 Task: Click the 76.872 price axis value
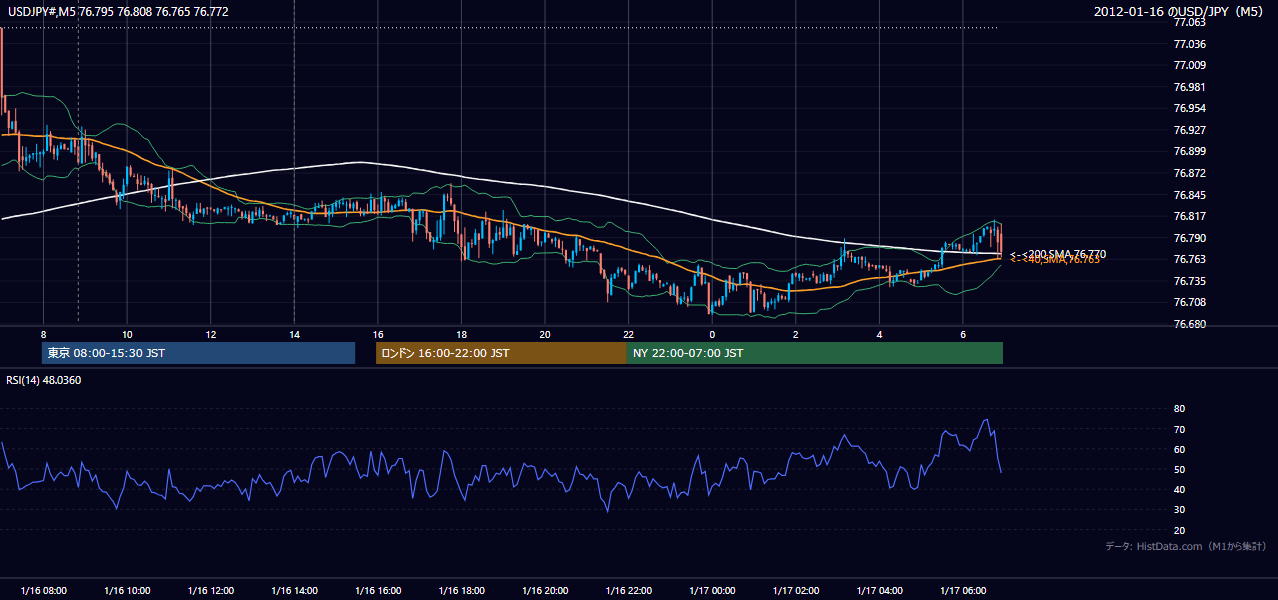[x=1189, y=173]
